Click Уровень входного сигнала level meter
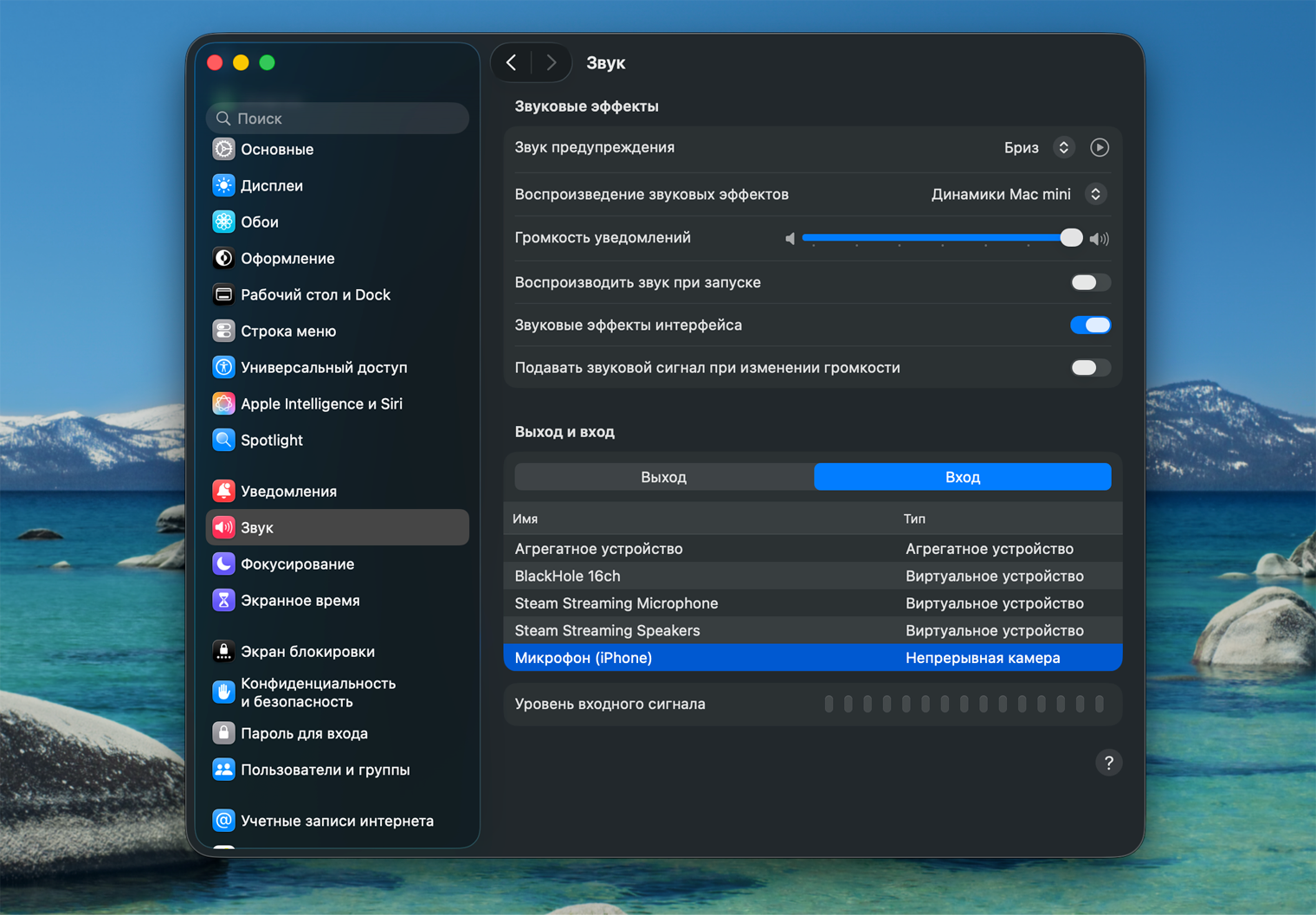Viewport: 1316px width, 915px height. coord(964,704)
